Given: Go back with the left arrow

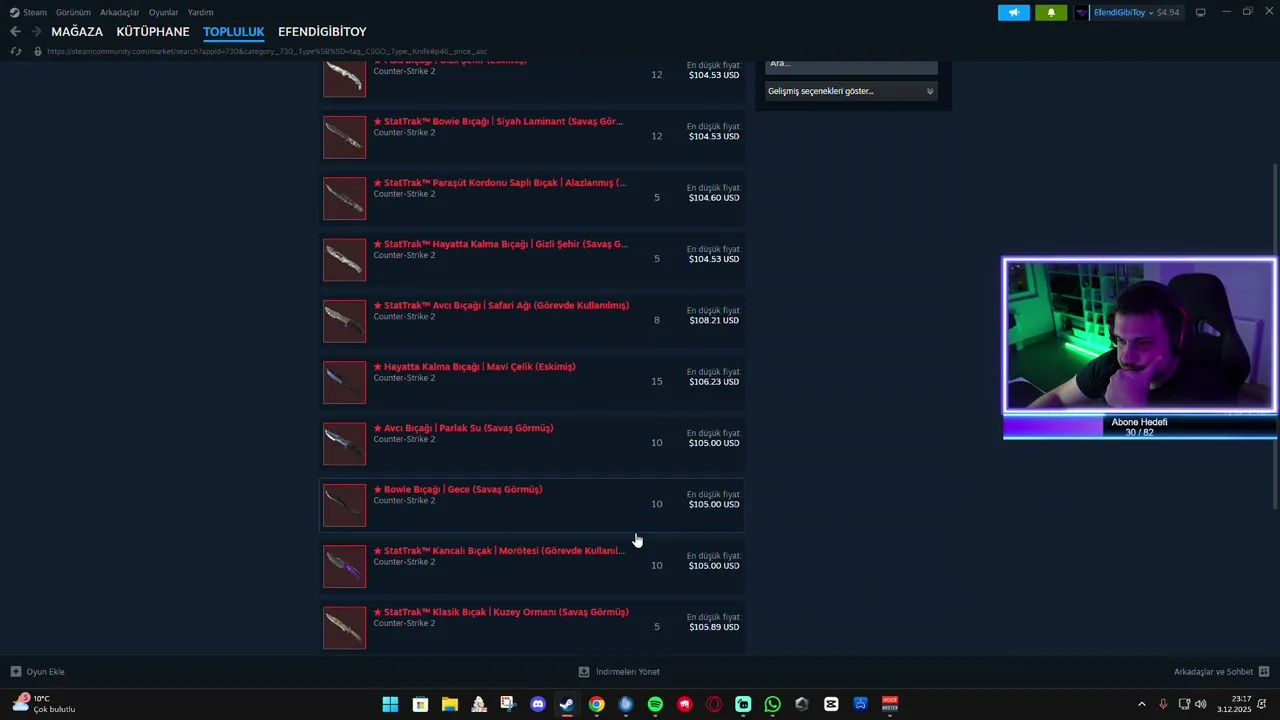Looking at the screenshot, I should 15,32.
